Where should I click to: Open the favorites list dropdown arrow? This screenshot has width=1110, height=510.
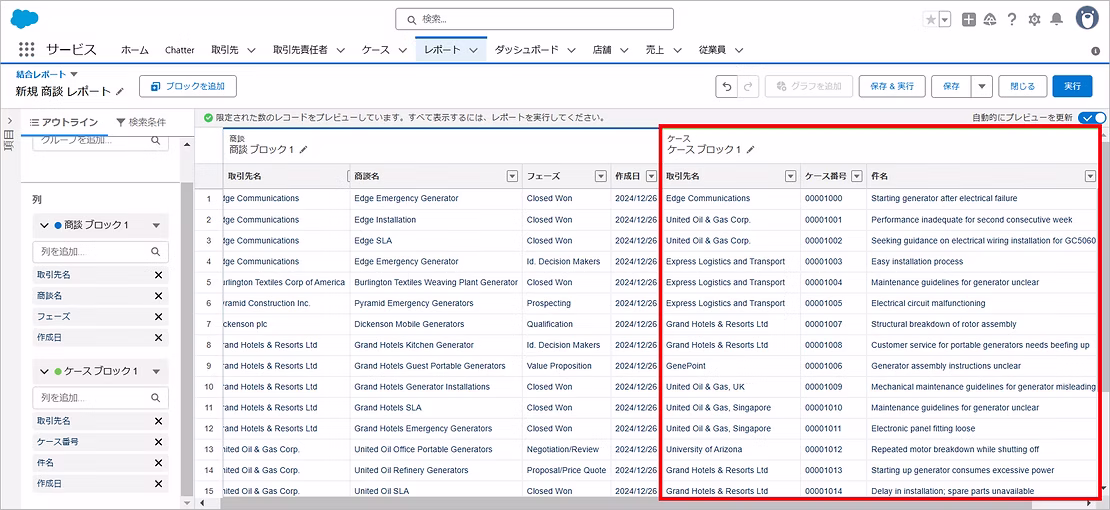945,20
